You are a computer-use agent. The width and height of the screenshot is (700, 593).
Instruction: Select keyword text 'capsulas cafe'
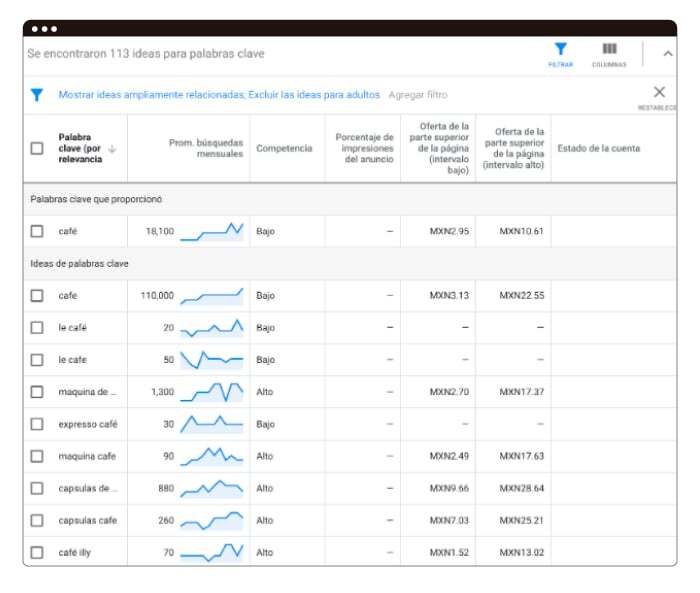coord(88,520)
